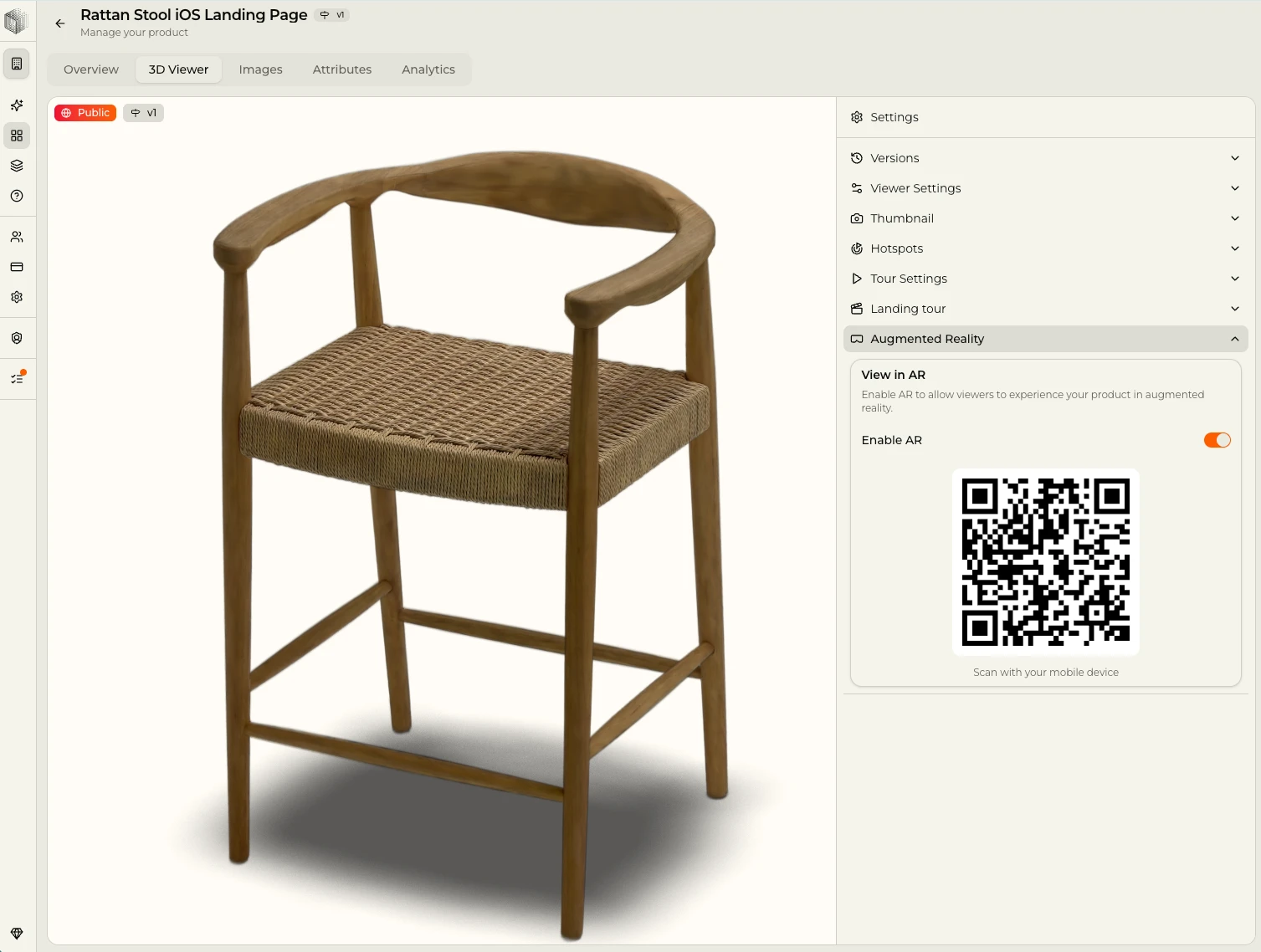Click the AR QR code image
Image resolution: width=1261 pixels, height=952 pixels.
[x=1046, y=562]
